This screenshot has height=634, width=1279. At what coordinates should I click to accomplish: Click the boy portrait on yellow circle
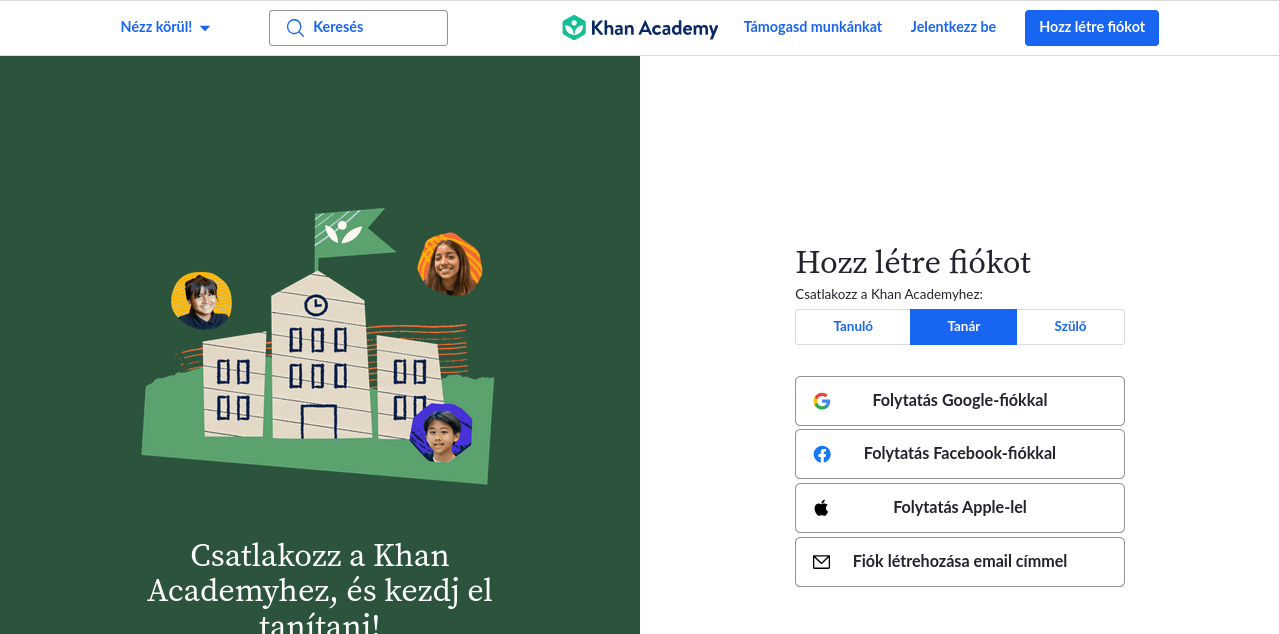click(201, 301)
